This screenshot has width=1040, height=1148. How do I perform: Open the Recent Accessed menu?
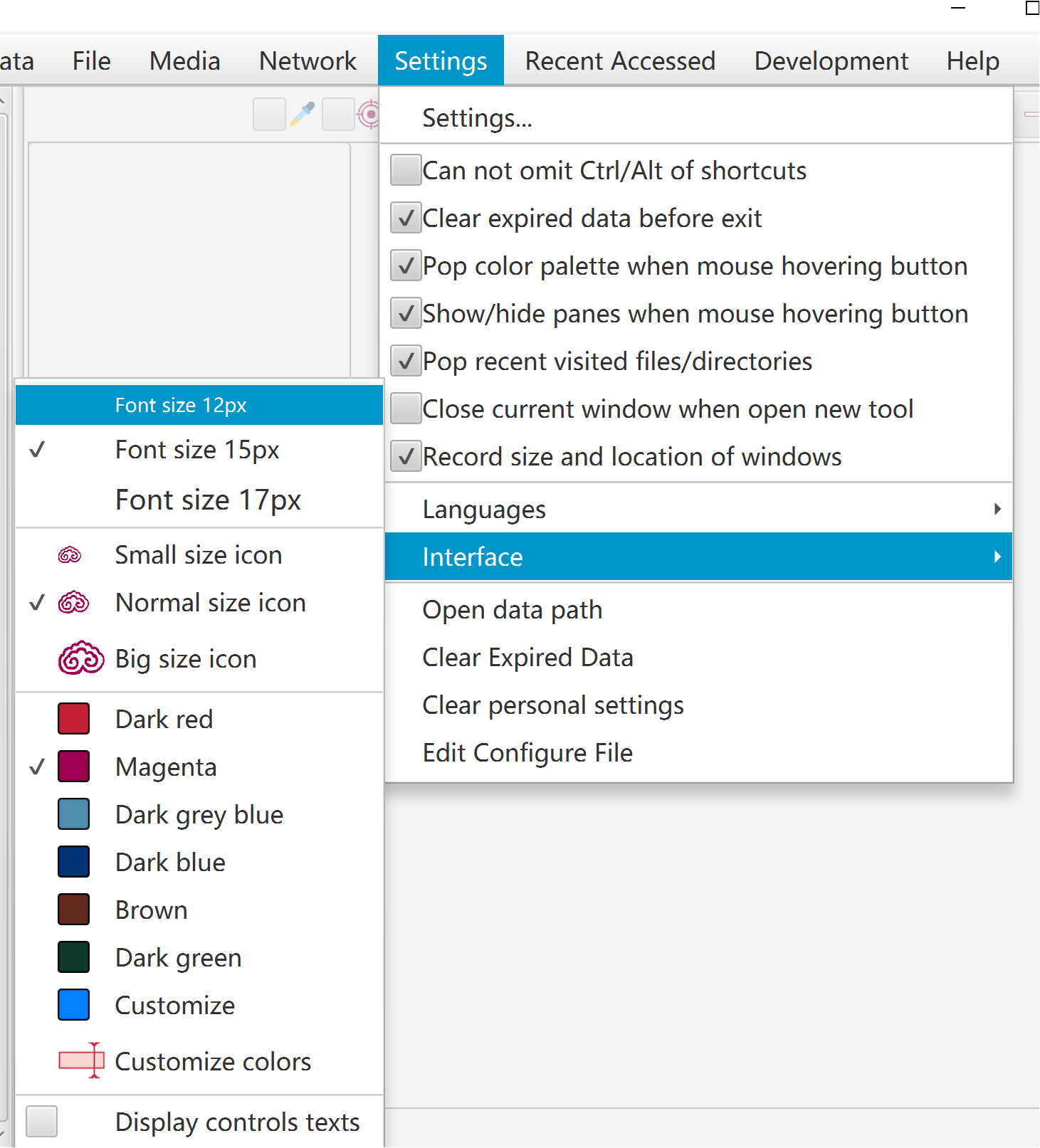coord(619,61)
